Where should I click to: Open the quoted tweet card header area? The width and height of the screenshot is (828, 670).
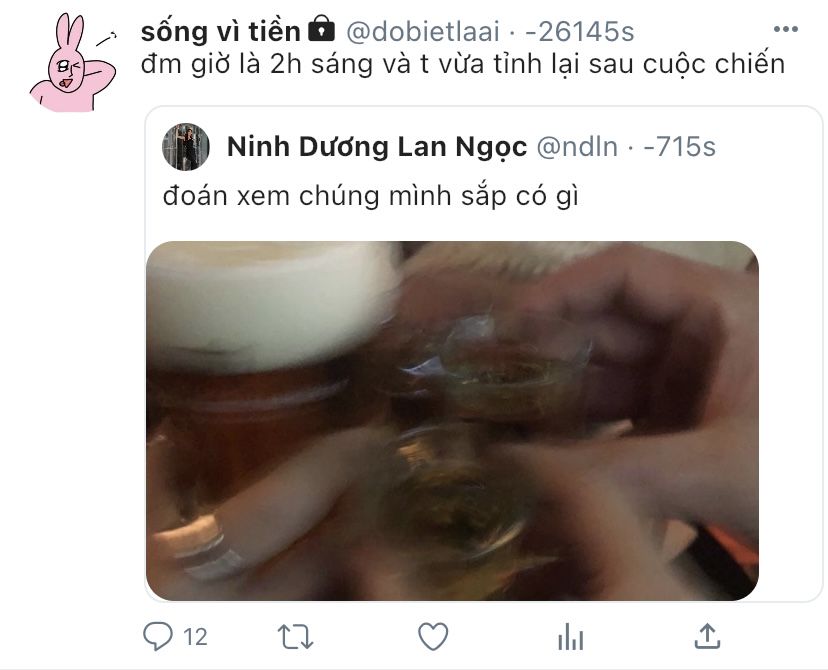438,147
